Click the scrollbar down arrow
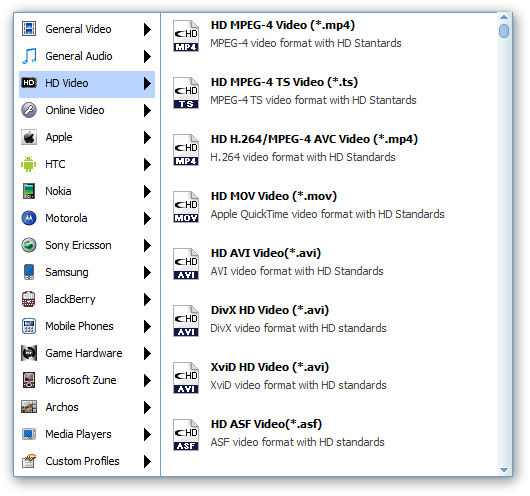This screenshot has height=496, width=530. click(504, 470)
